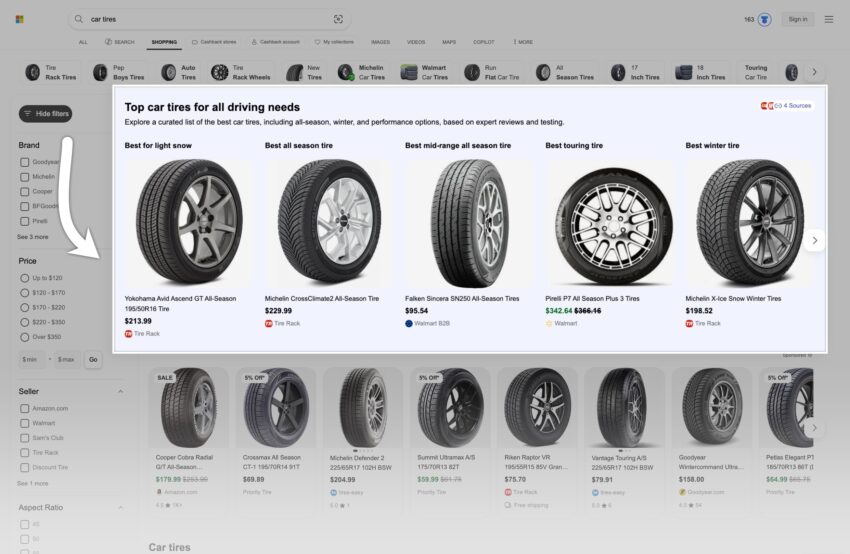Select the Auto Tires chip
This screenshot has width=850, height=554.
pyautogui.click(x=179, y=72)
